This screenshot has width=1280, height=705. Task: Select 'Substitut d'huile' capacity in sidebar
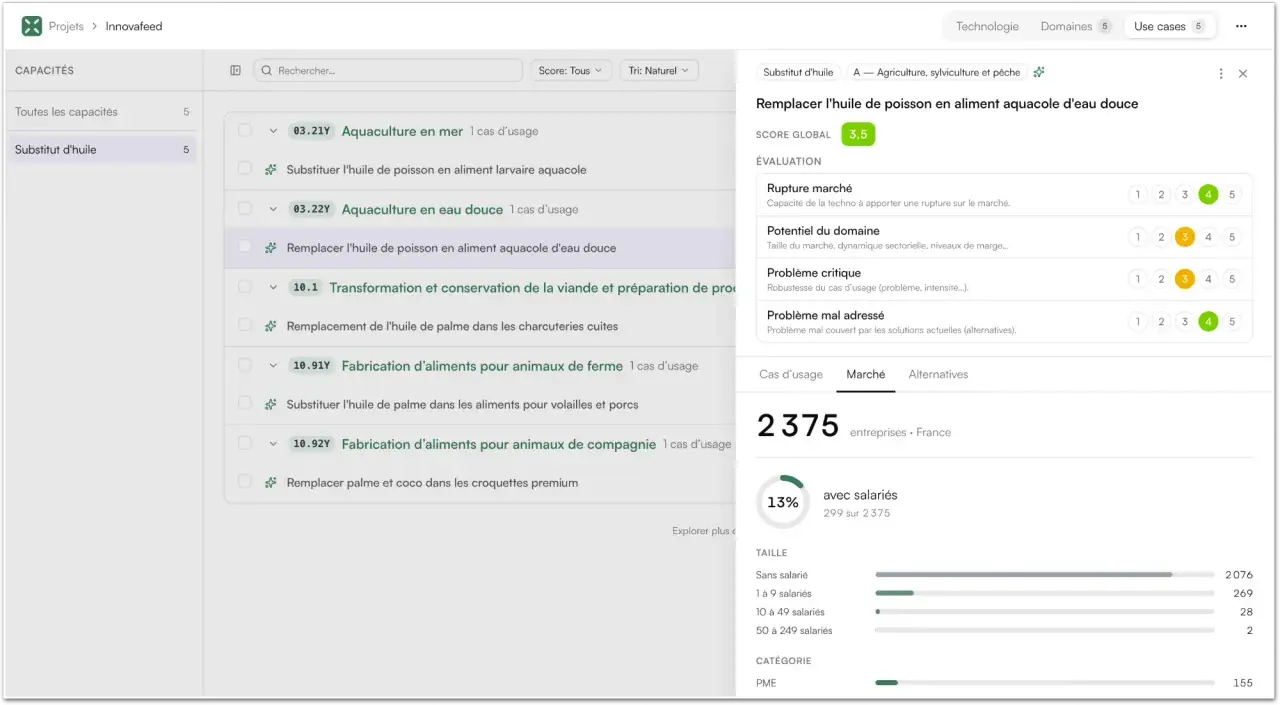102,150
